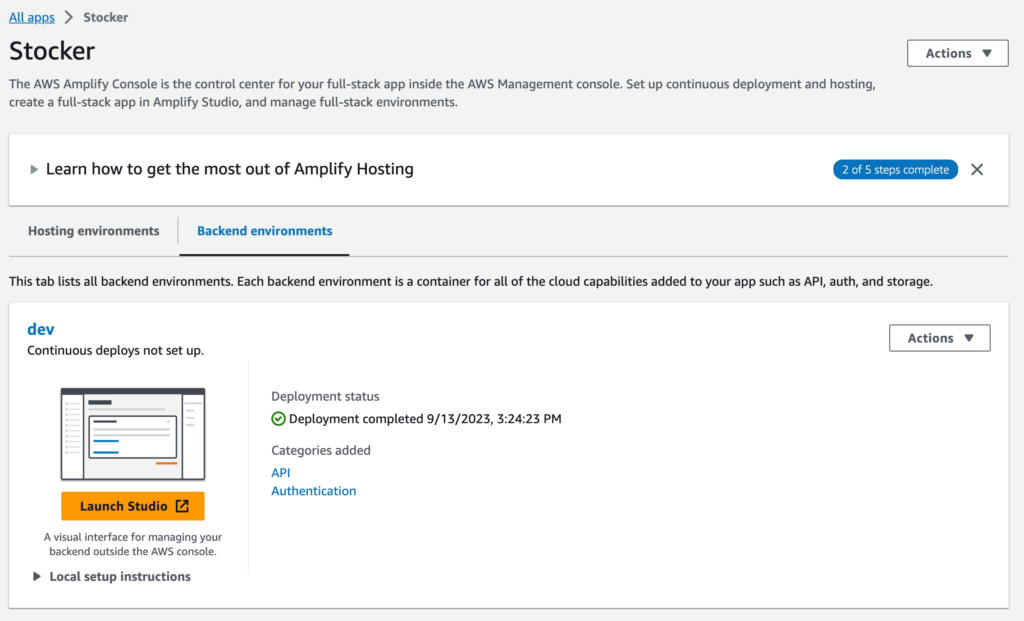Expand Local setup instructions
This screenshot has height=621, width=1024.
[37, 577]
